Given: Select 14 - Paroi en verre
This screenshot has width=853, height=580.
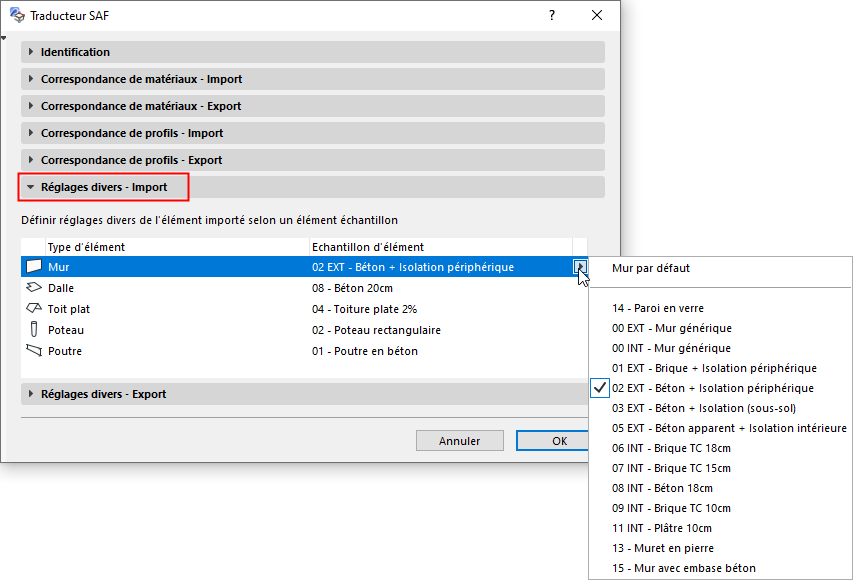Looking at the screenshot, I should 720,308.
